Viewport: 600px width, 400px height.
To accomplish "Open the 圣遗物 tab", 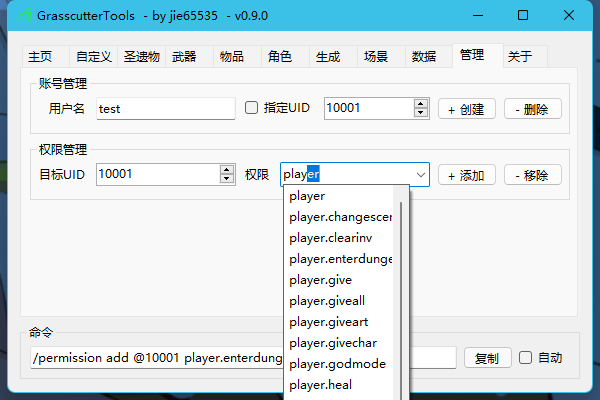I will pyautogui.click(x=141, y=57).
